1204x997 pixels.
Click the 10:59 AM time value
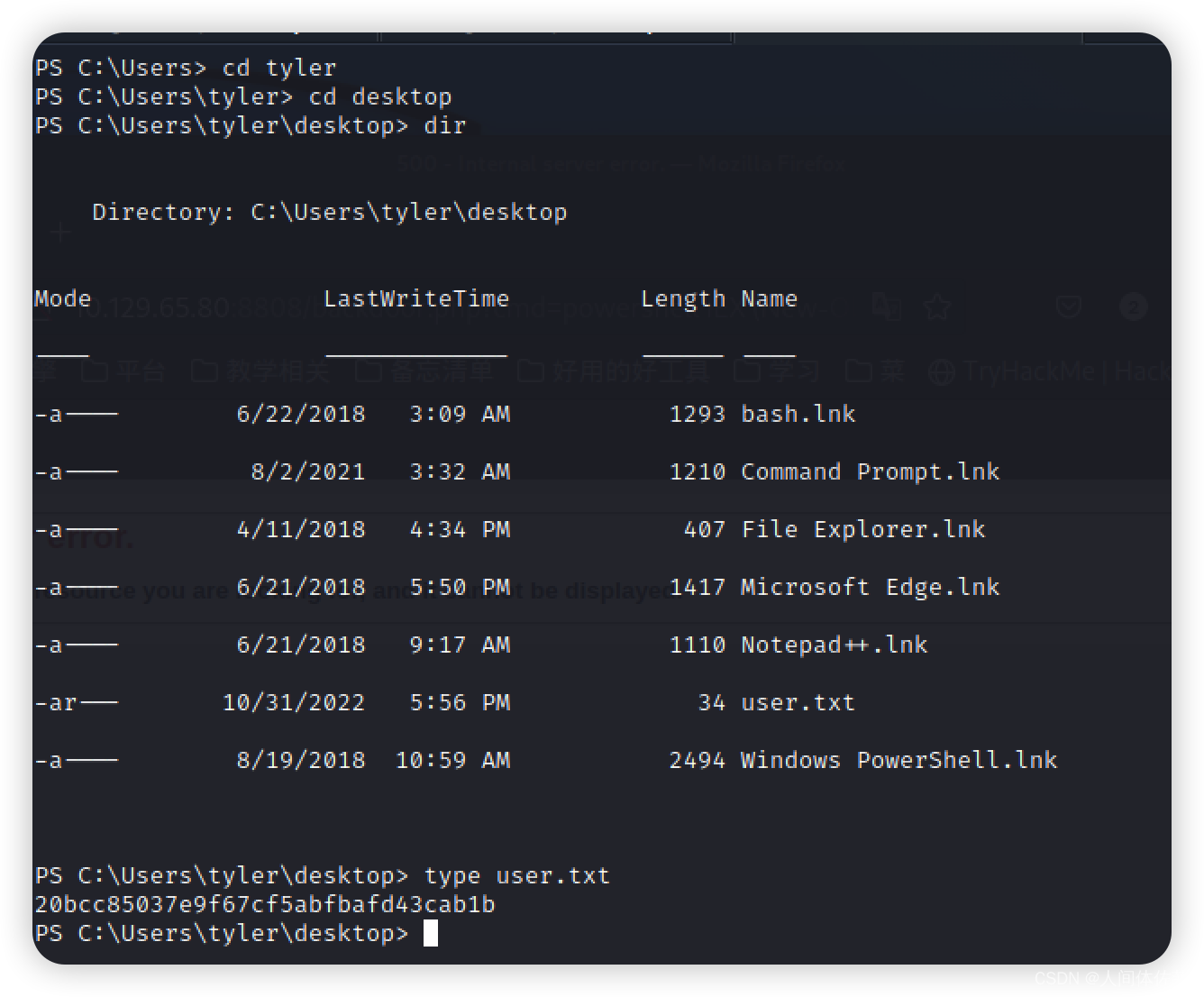453,760
